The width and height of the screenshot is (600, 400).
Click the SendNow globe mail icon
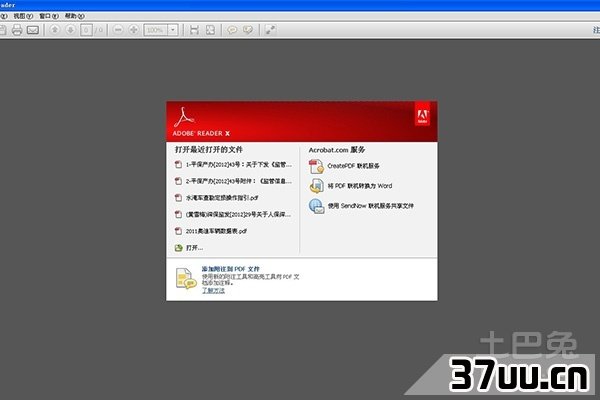pos(316,206)
